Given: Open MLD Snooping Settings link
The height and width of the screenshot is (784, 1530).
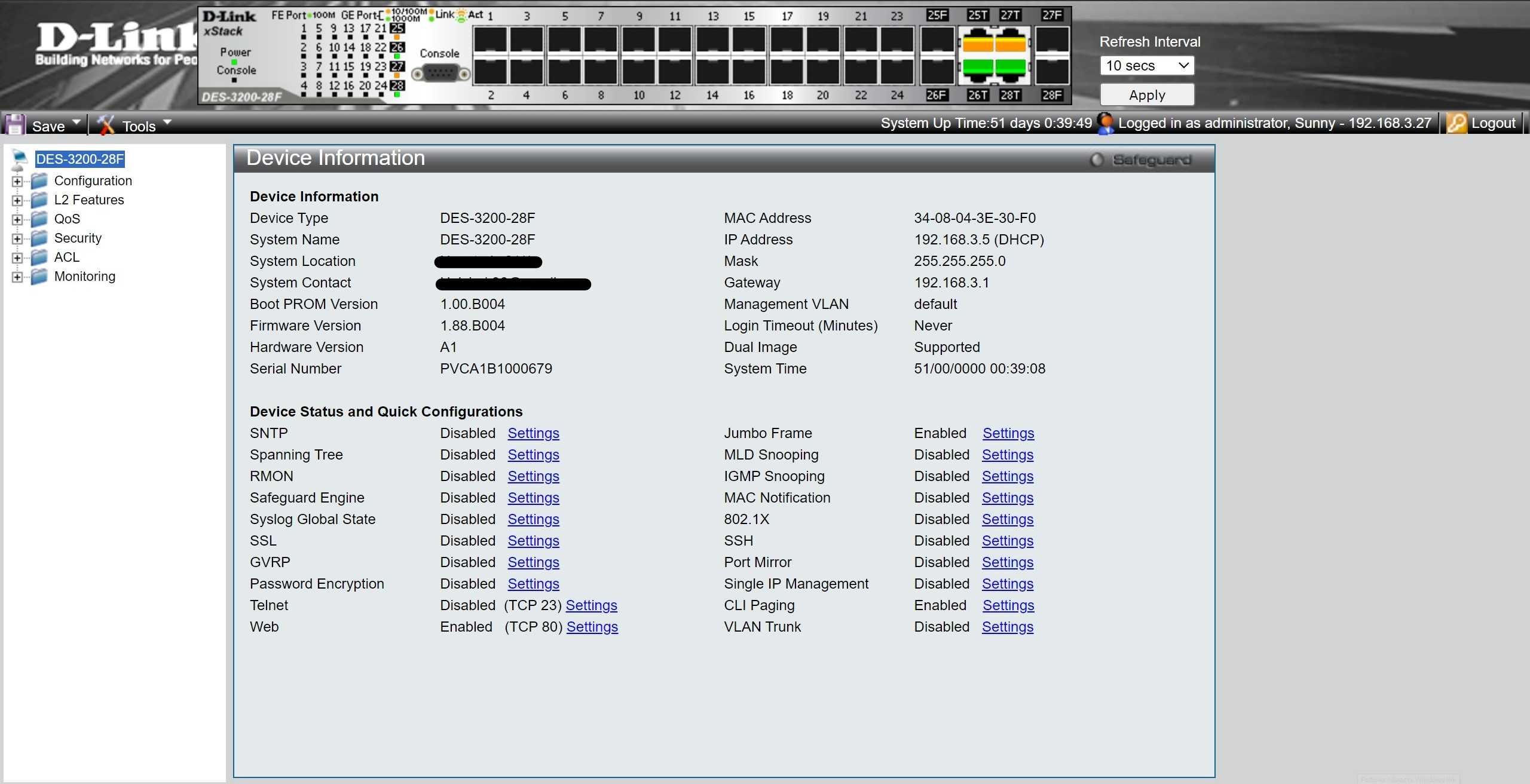Looking at the screenshot, I should (x=1007, y=455).
